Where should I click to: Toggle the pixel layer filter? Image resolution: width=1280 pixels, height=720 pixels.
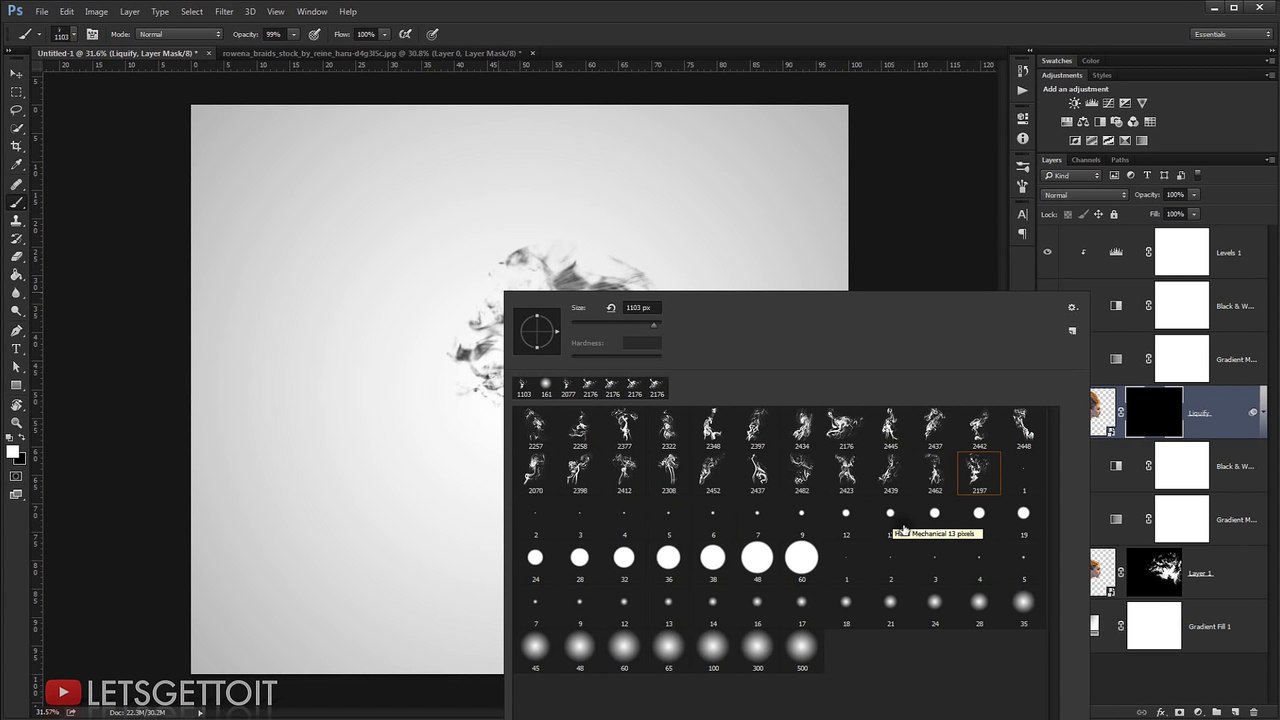point(1114,176)
